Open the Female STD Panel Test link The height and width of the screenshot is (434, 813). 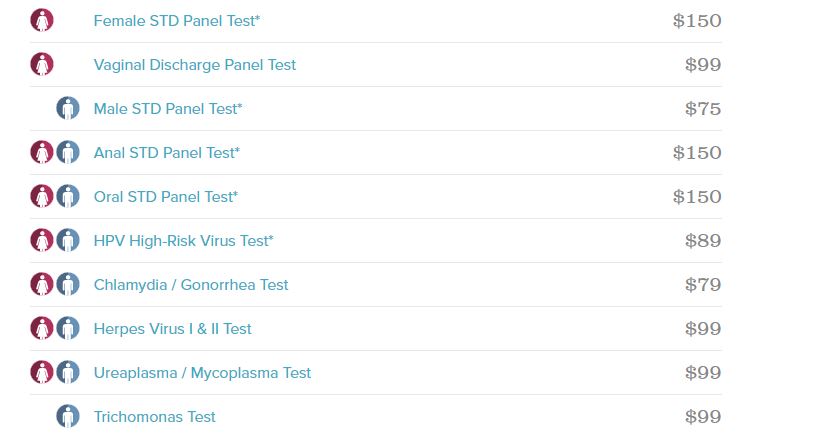(177, 21)
